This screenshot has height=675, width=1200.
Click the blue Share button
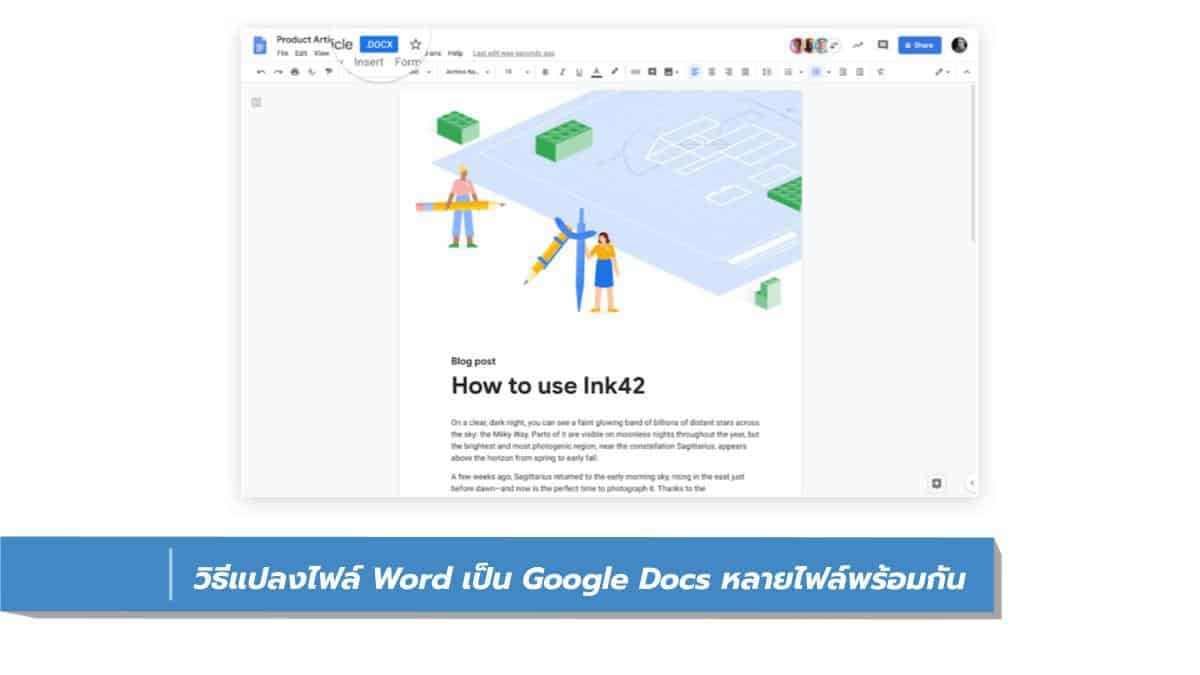(919, 45)
